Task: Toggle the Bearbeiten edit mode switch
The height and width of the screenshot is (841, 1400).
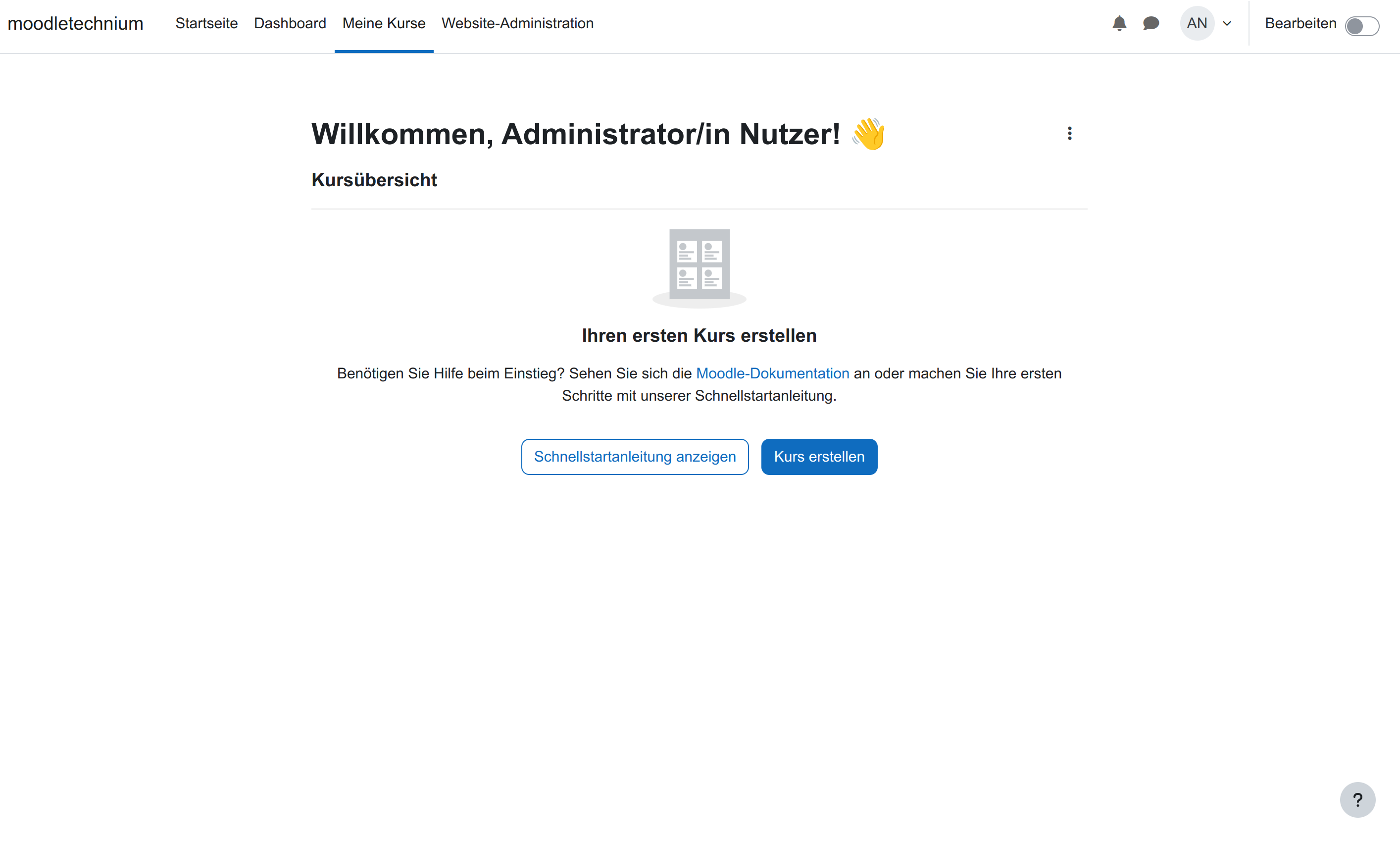Action: (x=1362, y=25)
